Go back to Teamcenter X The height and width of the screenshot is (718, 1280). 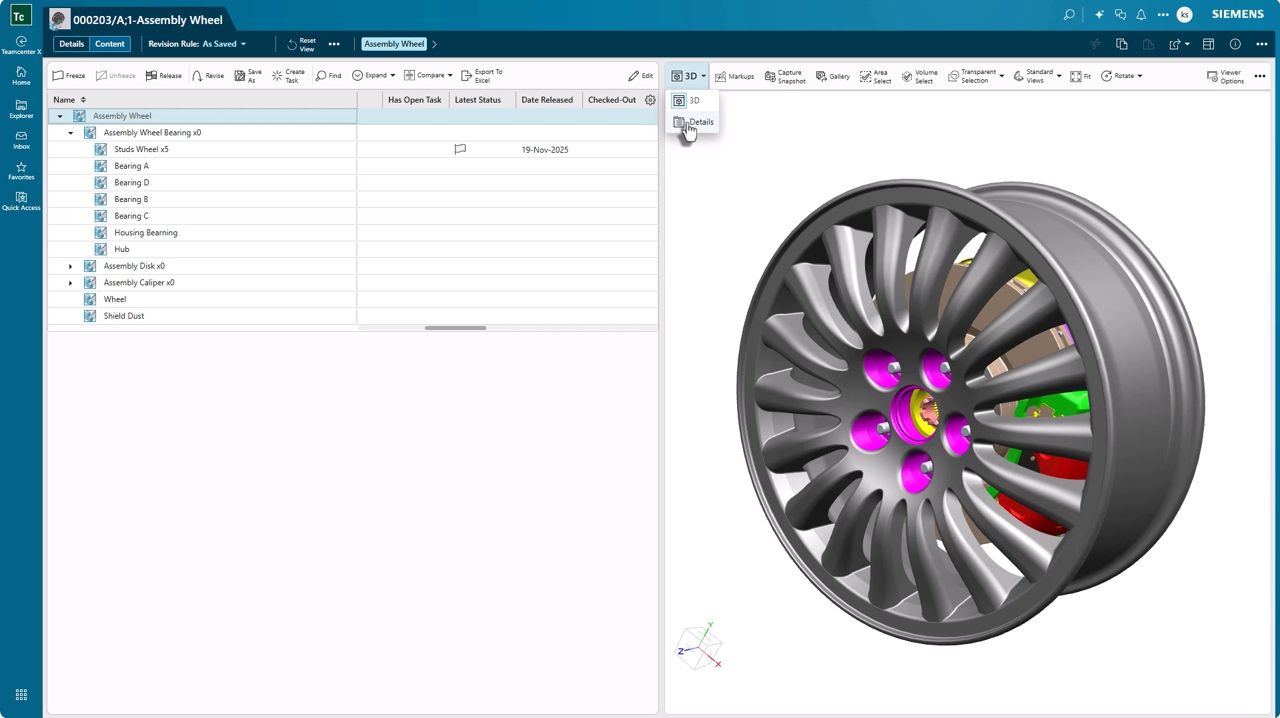[x=21, y=46]
